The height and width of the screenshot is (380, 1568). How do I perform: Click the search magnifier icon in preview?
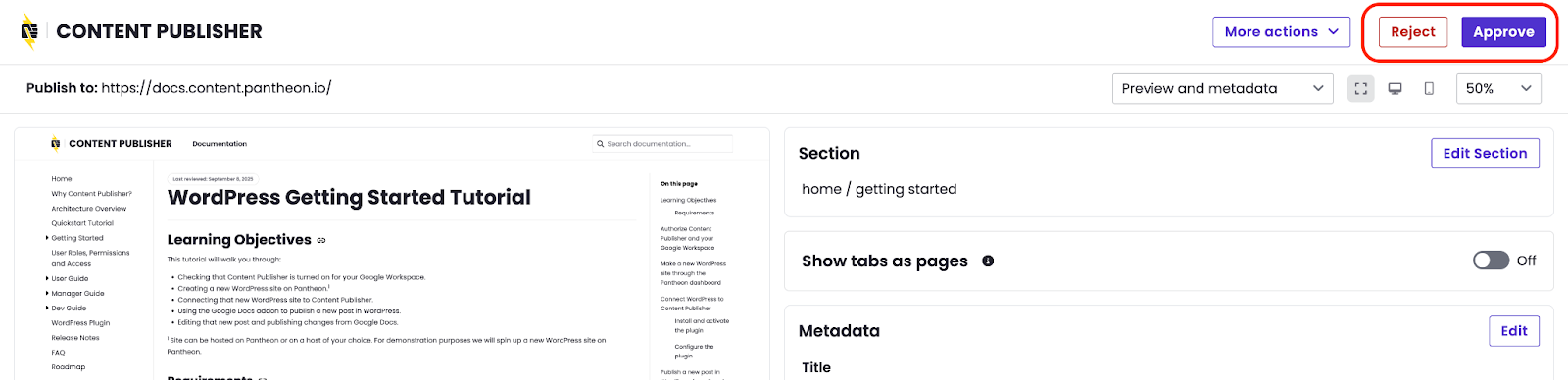coord(600,144)
